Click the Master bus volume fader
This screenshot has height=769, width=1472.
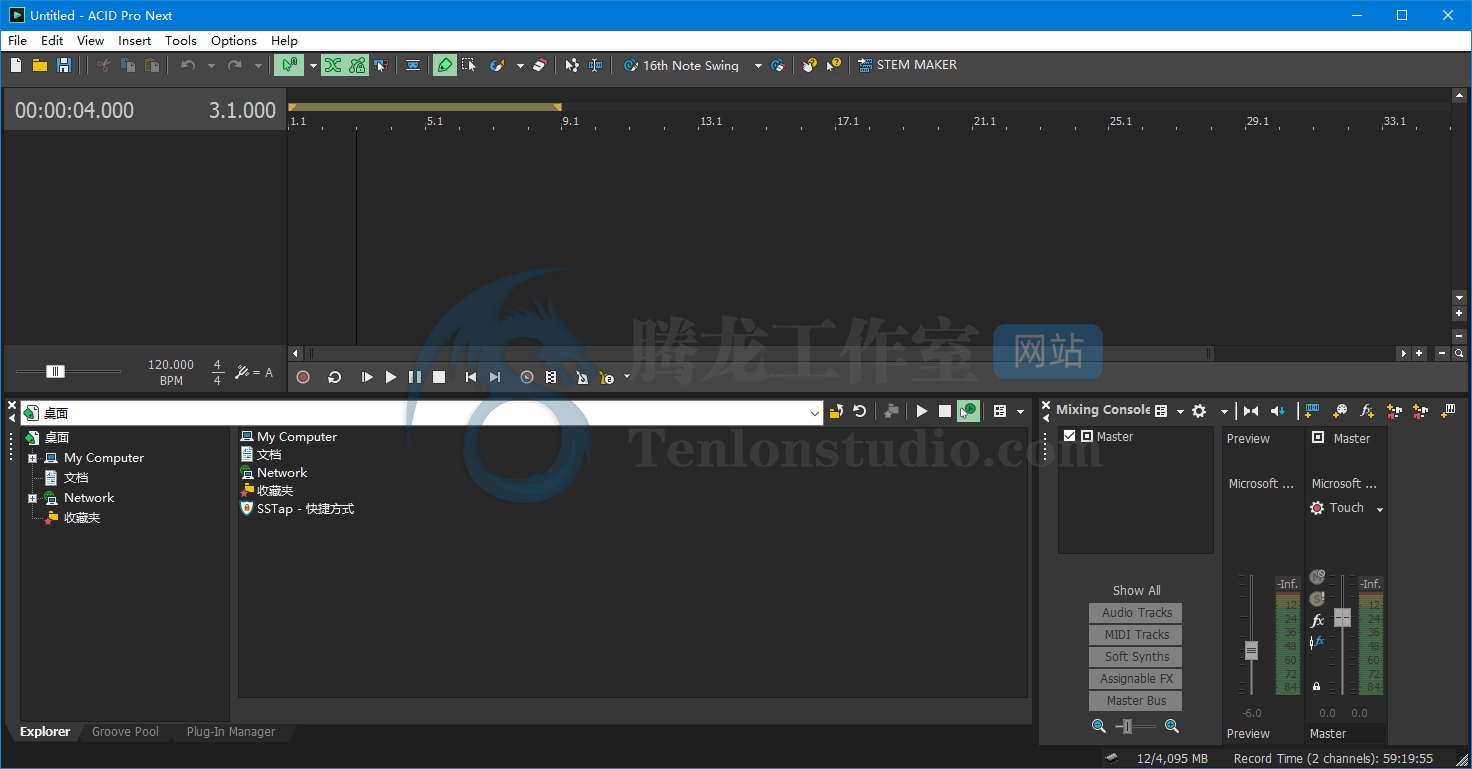click(x=1342, y=618)
